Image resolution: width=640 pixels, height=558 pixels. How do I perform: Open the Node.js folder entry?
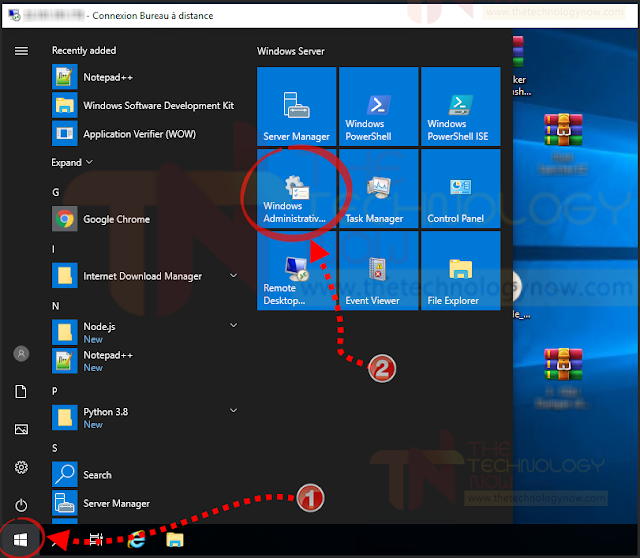pyautogui.click(x=145, y=332)
